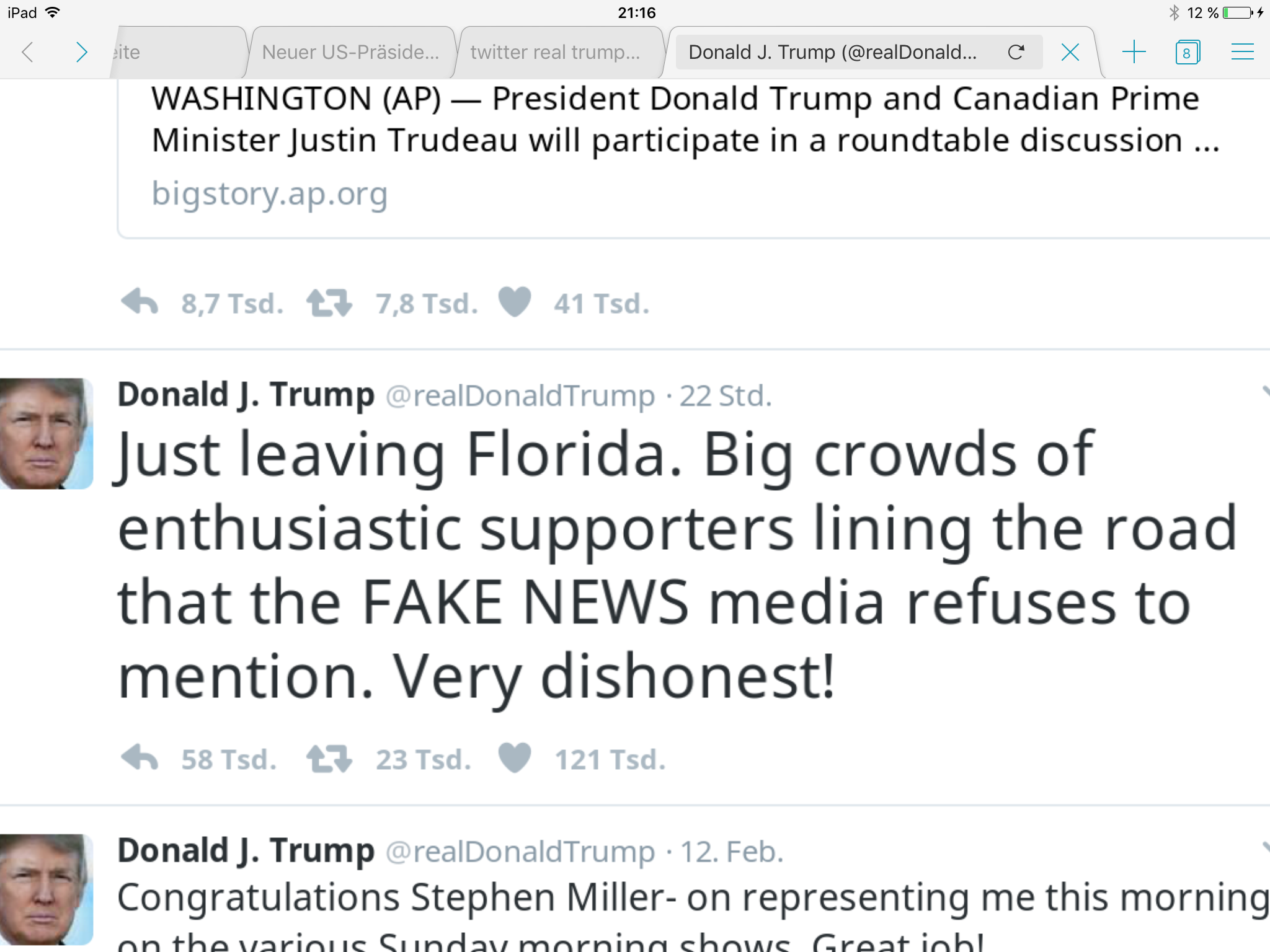Like the tweet with 41 Tsd. likes
Screen dimensions: 1270x952
pyautogui.click(x=515, y=303)
